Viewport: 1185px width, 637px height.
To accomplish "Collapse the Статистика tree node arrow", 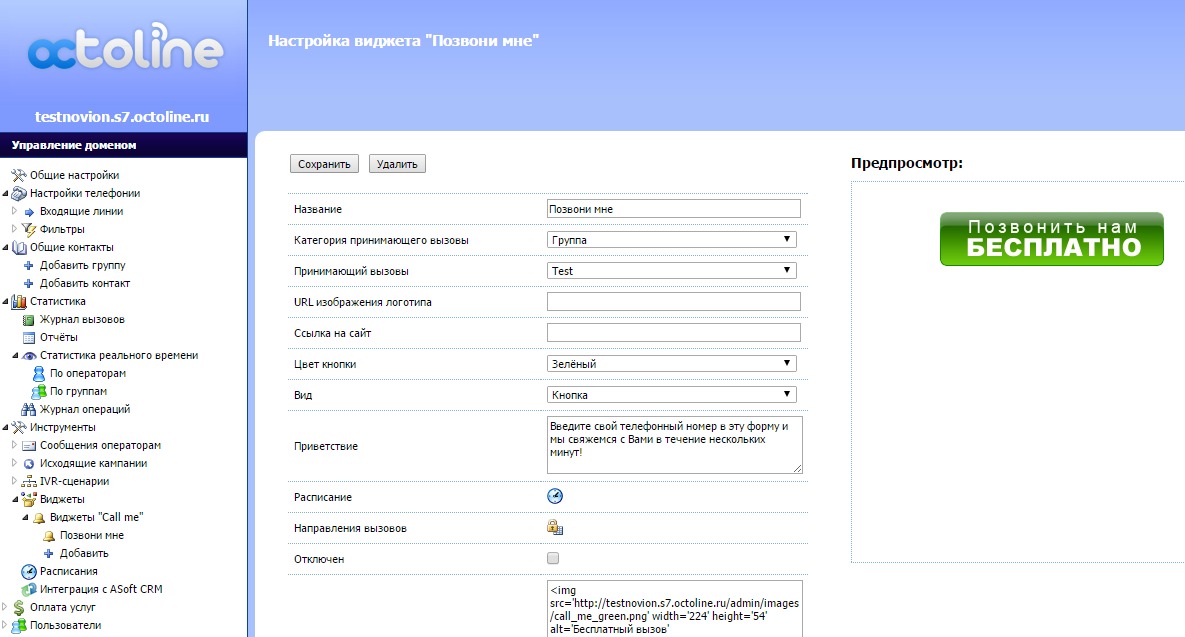I will coord(5,301).
